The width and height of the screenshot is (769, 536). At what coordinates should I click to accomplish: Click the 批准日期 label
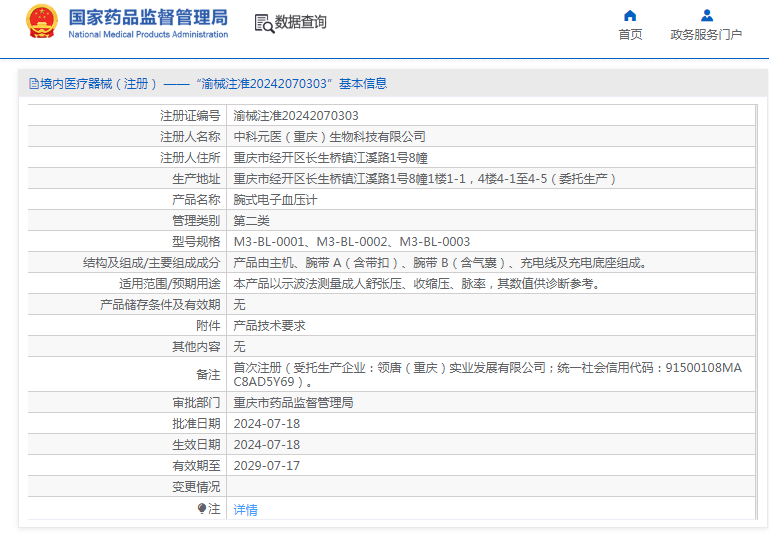196,424
